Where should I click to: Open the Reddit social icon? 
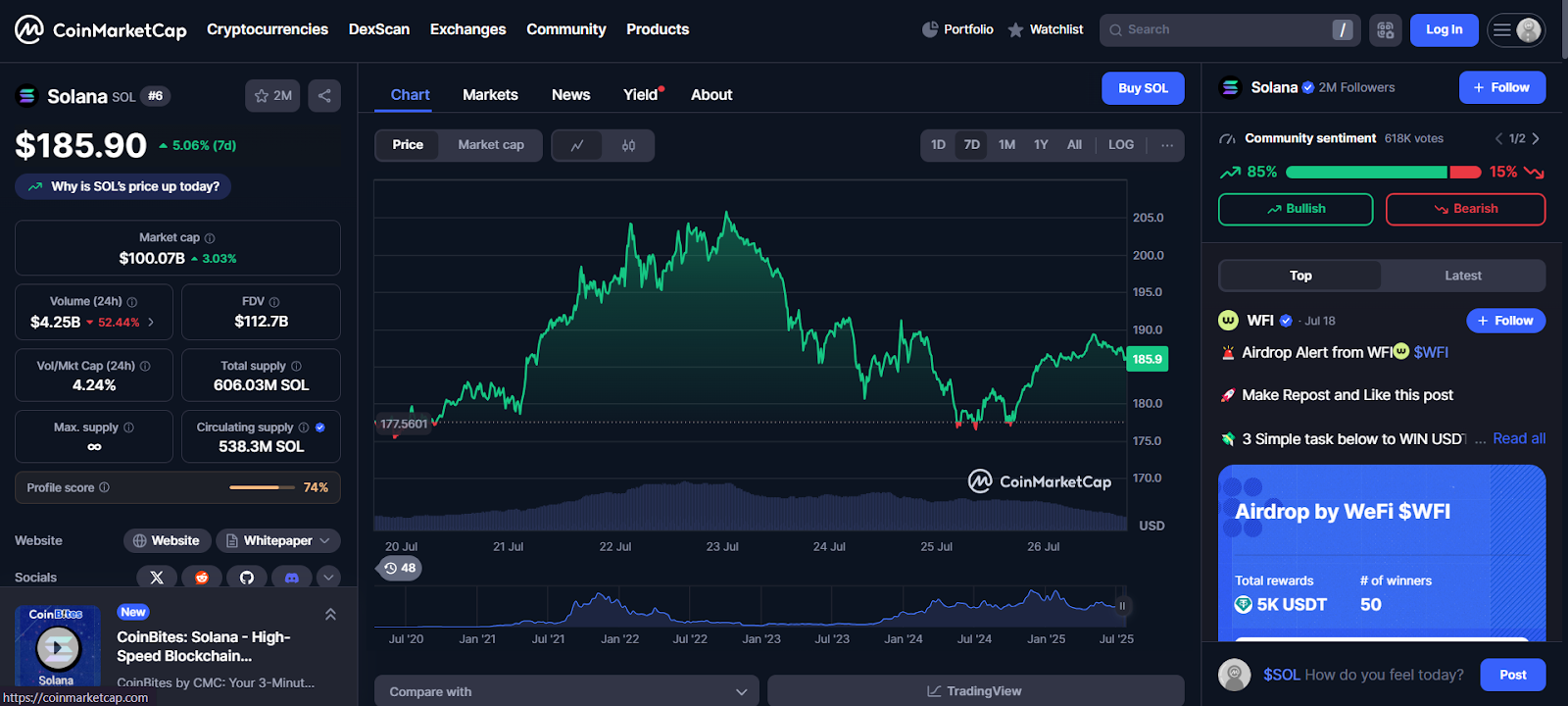coord(202,578)
